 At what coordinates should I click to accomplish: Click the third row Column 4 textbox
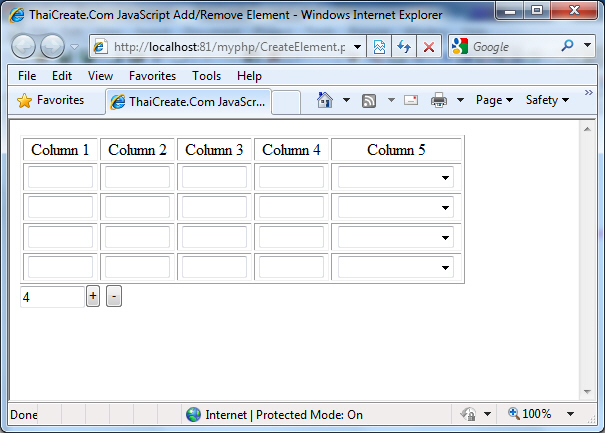(x=291, y=237)
